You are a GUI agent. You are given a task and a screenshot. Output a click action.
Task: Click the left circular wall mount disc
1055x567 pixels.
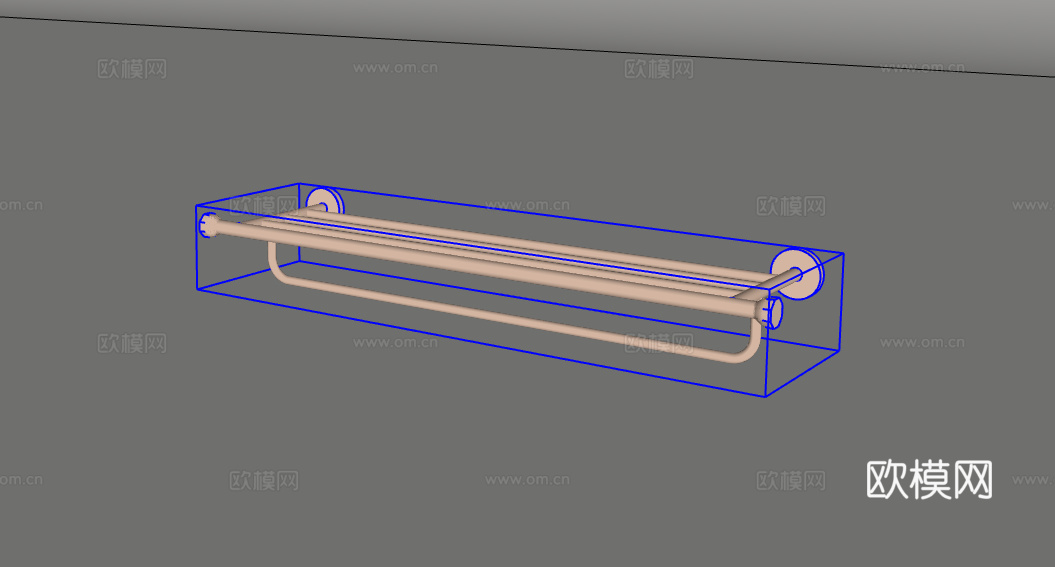click(x=325, y=202)
